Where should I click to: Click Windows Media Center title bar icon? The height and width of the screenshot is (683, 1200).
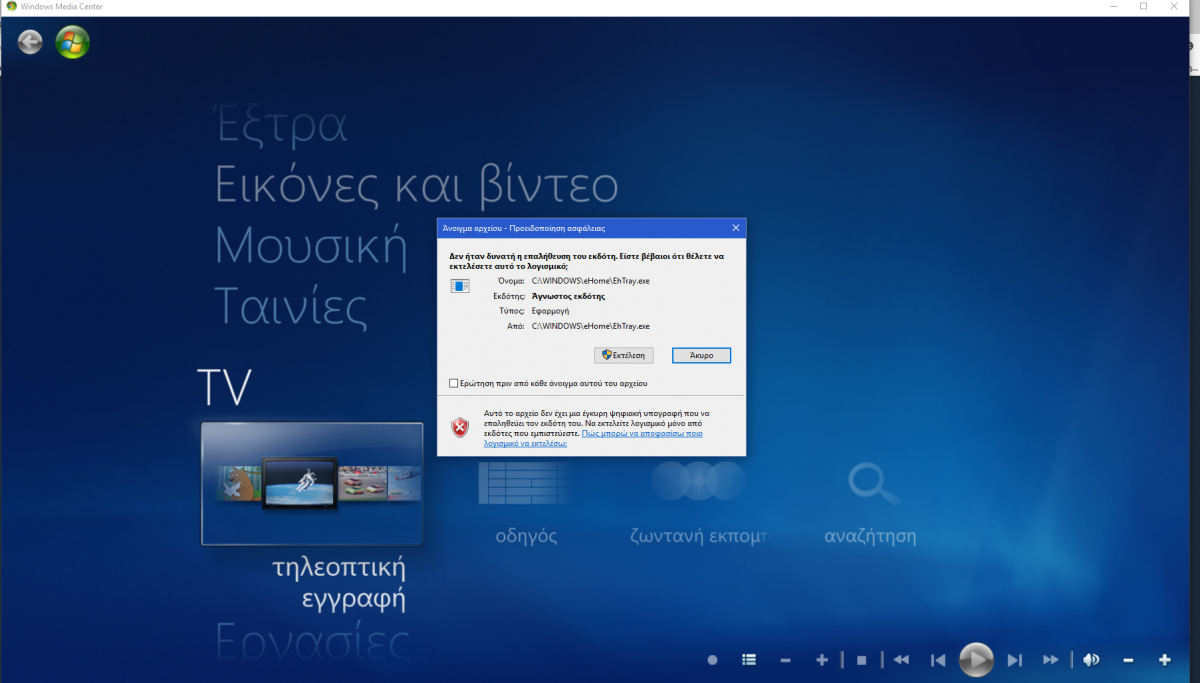[10, 7]
